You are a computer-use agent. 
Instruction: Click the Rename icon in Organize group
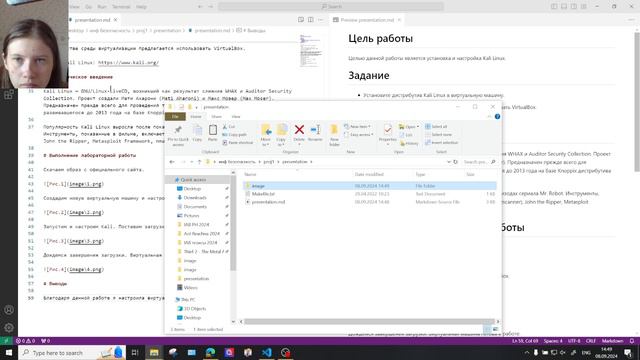[315, 133]
